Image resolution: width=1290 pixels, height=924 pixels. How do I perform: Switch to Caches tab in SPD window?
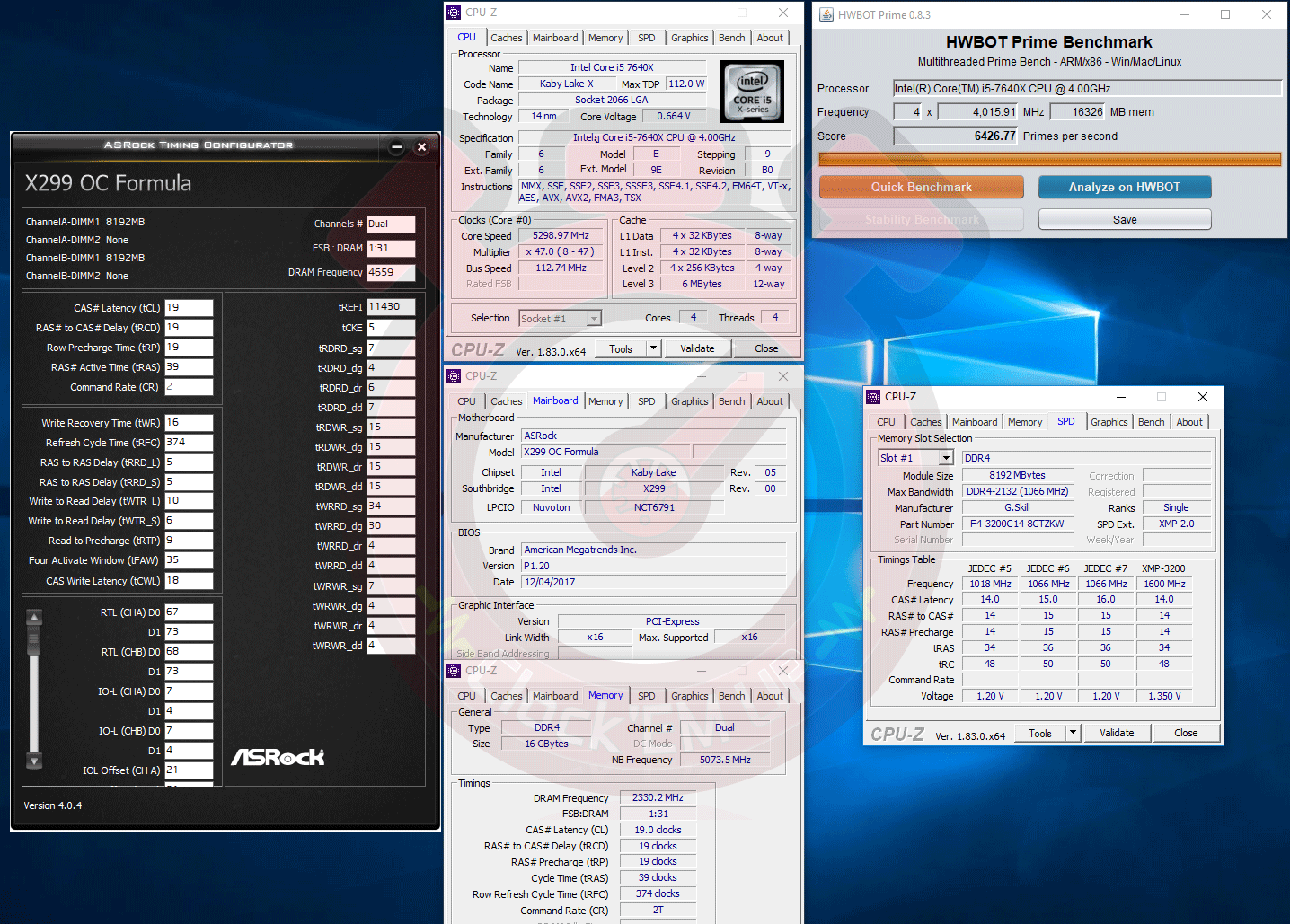click(925, 422)
